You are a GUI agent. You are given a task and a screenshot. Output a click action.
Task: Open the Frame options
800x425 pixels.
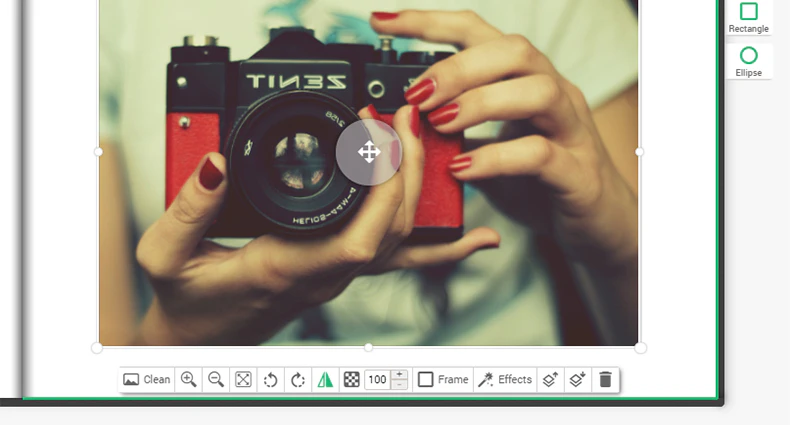[443, 380]
